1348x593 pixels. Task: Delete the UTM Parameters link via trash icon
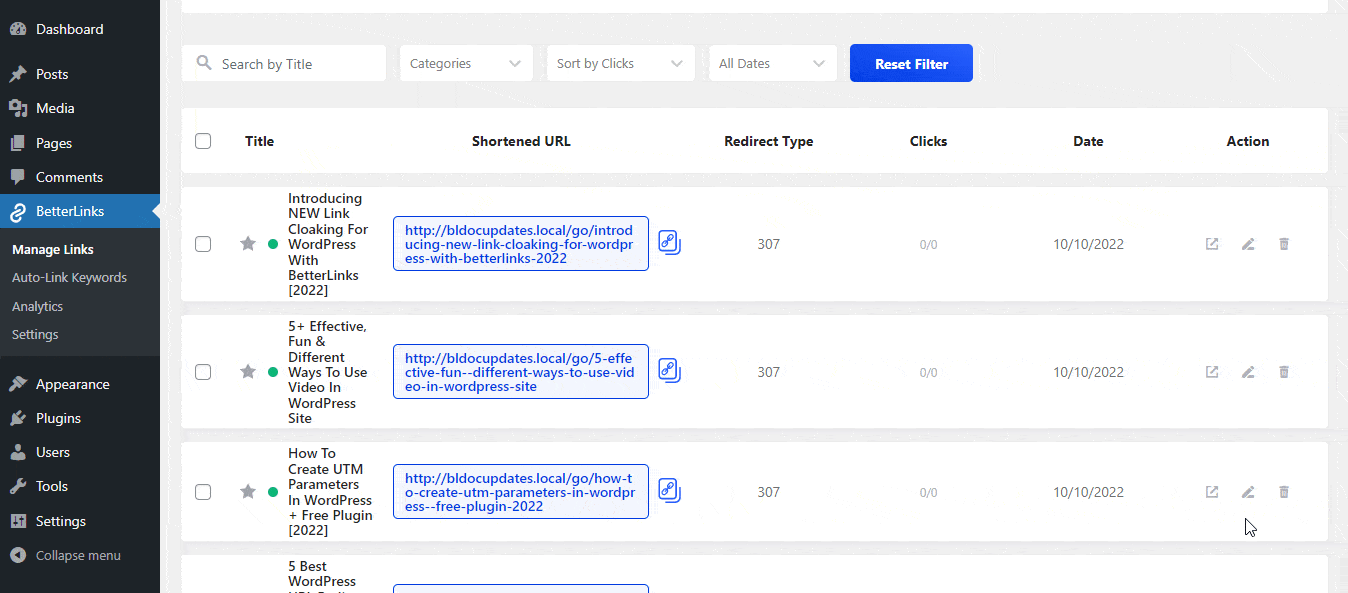click(x=1283, y=491)
